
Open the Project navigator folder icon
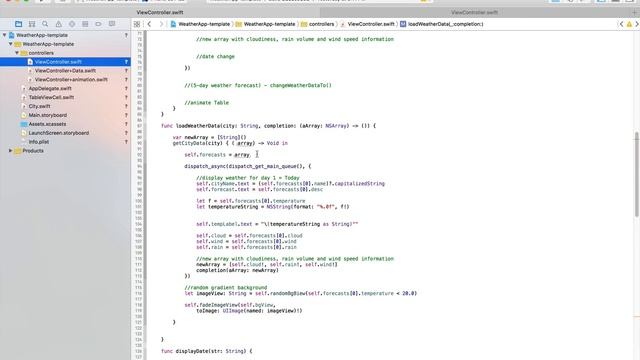(18, 24)
